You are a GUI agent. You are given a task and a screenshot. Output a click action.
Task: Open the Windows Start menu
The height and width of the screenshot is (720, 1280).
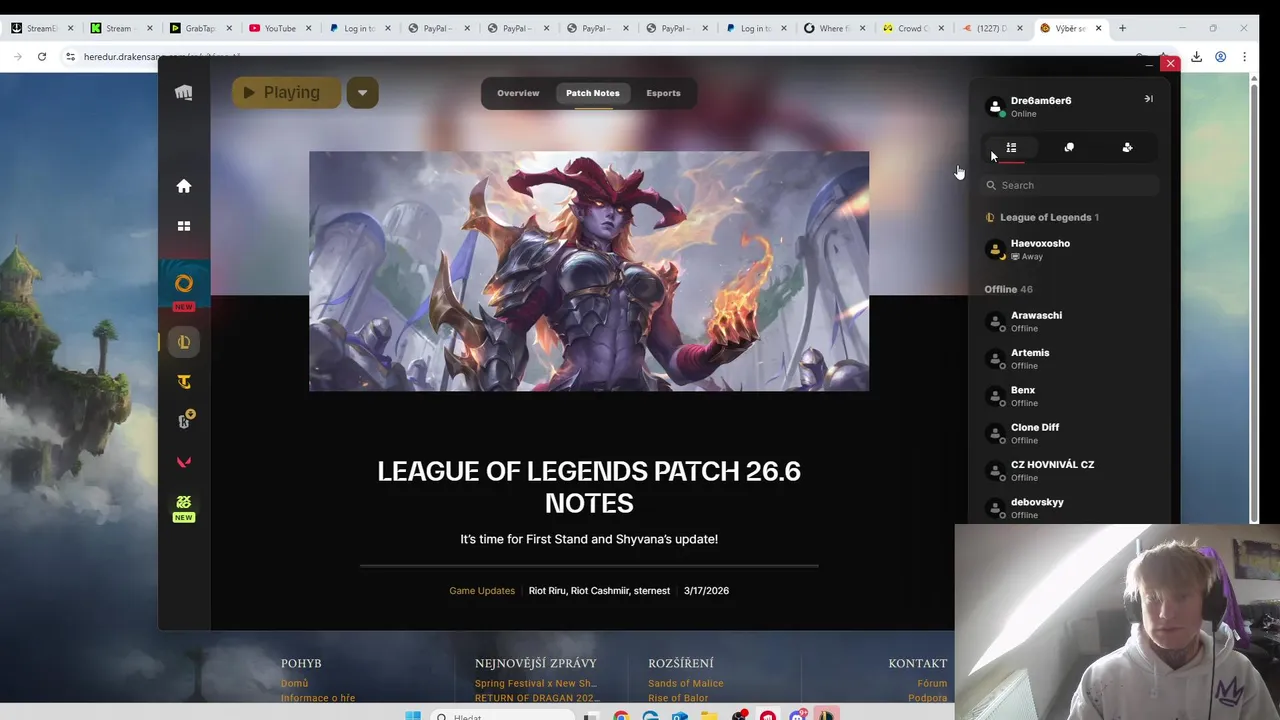click(413, 716)
